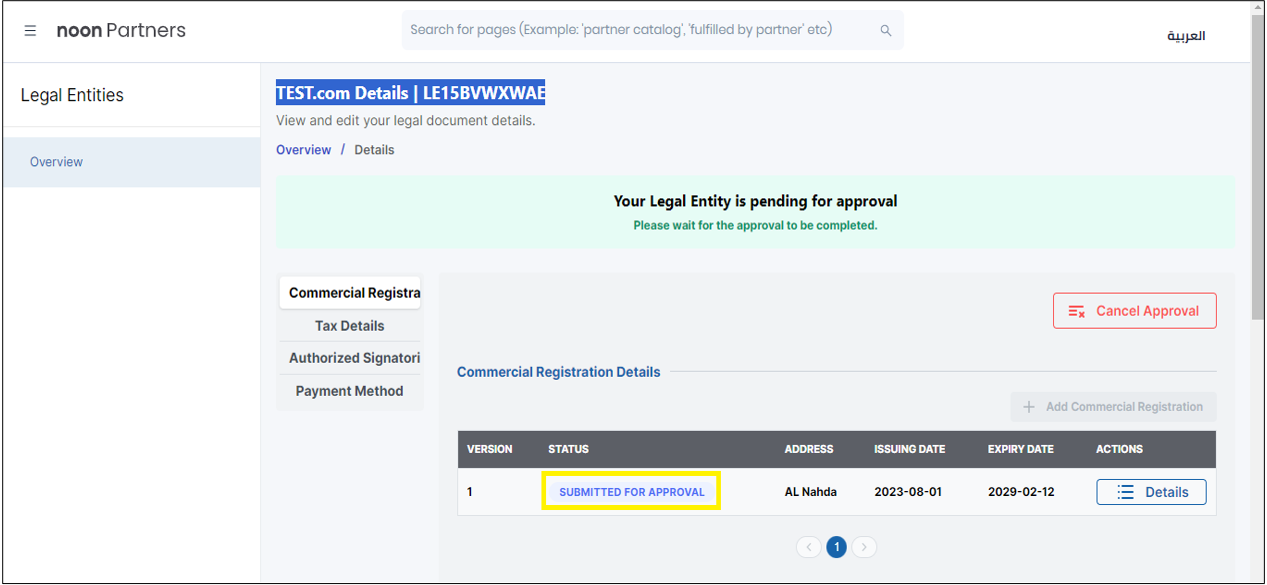Select page 1 in pagination
Image resolution: width=1267 pixels, height=585 pixels.
click(x=837, y=547)
